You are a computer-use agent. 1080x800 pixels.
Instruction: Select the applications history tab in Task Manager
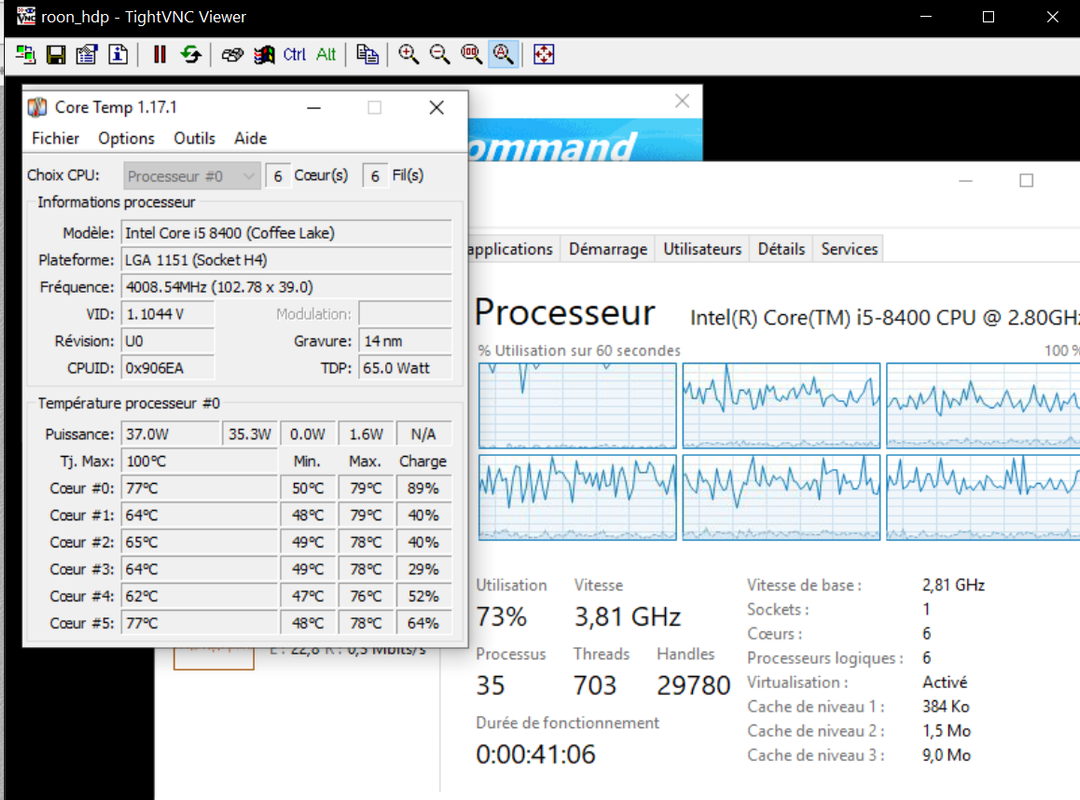click(511, 249)
